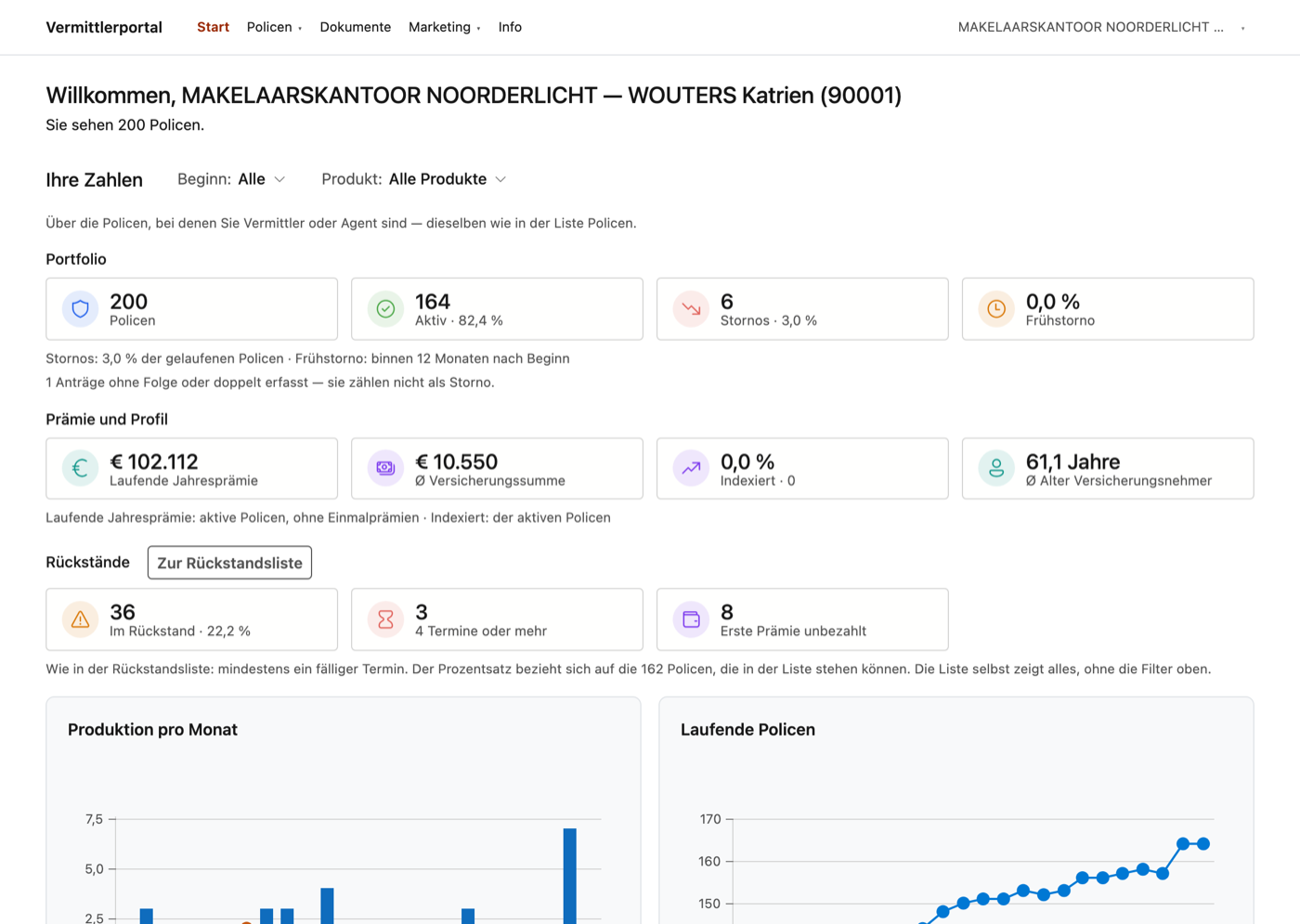
Task: Click the 0,0 % Frühstorno value
Action: coord(1053,302)
